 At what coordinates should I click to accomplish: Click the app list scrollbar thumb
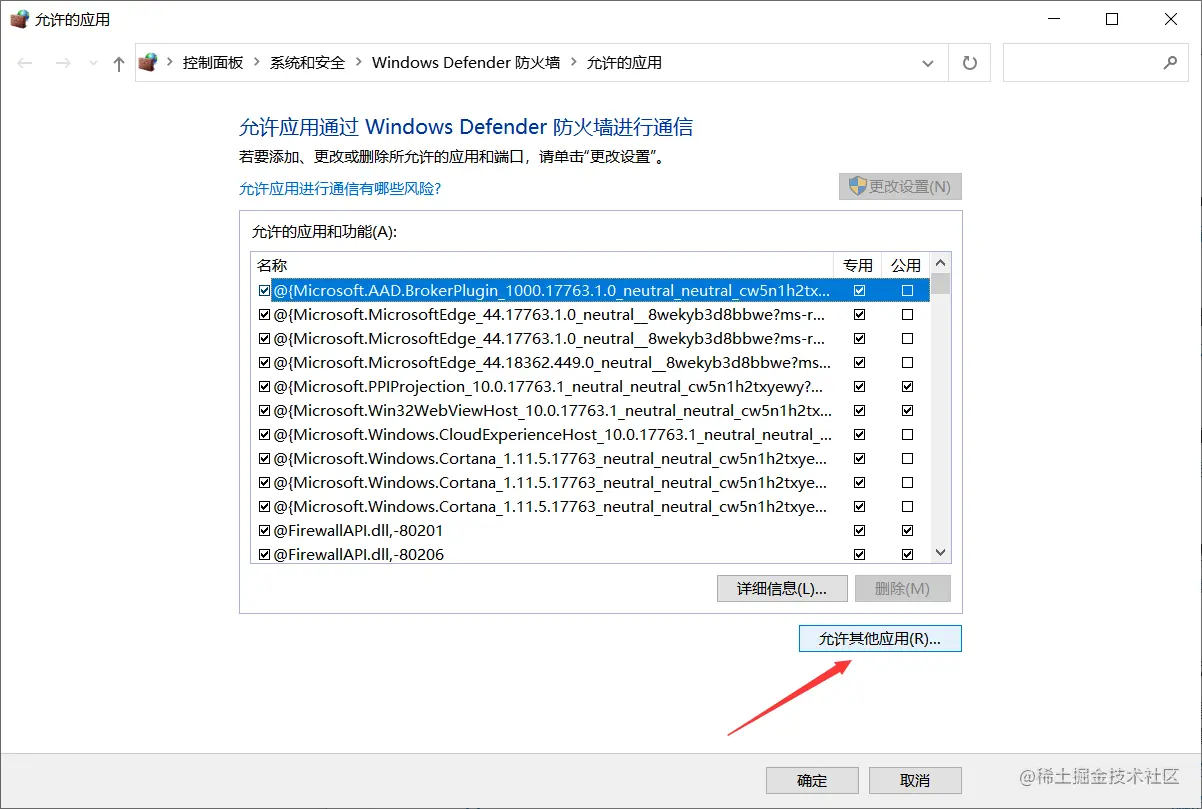[940, 284]
